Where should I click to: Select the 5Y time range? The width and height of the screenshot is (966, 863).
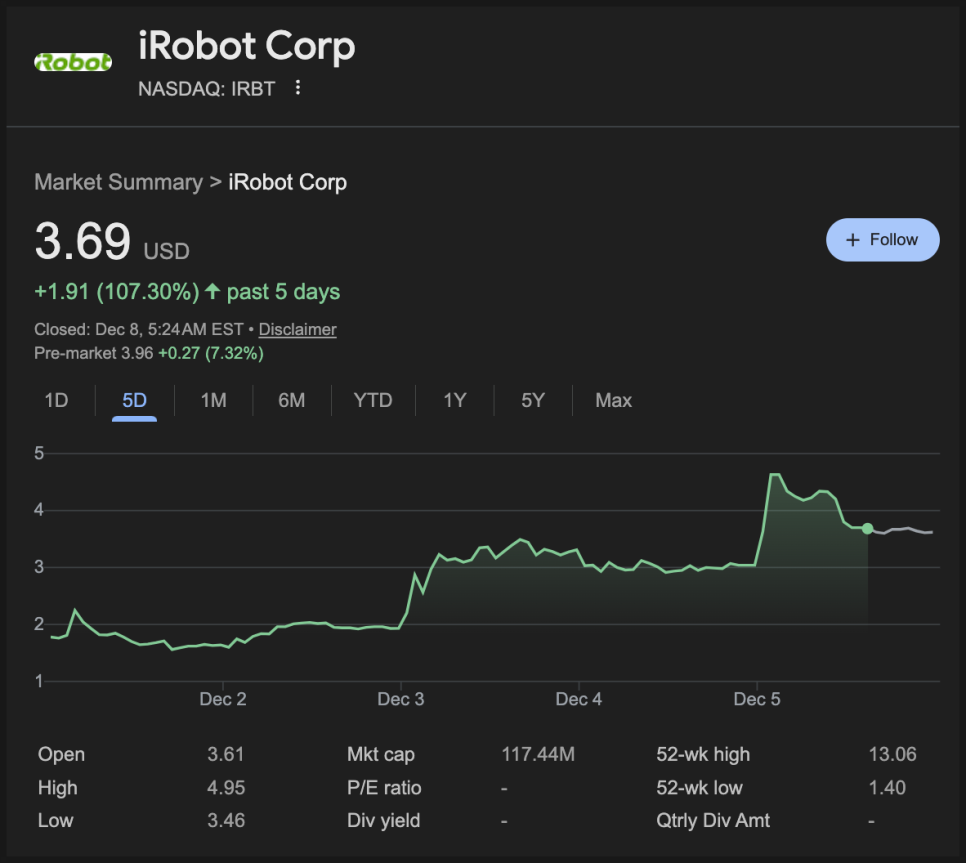click(x=533, y=400)
